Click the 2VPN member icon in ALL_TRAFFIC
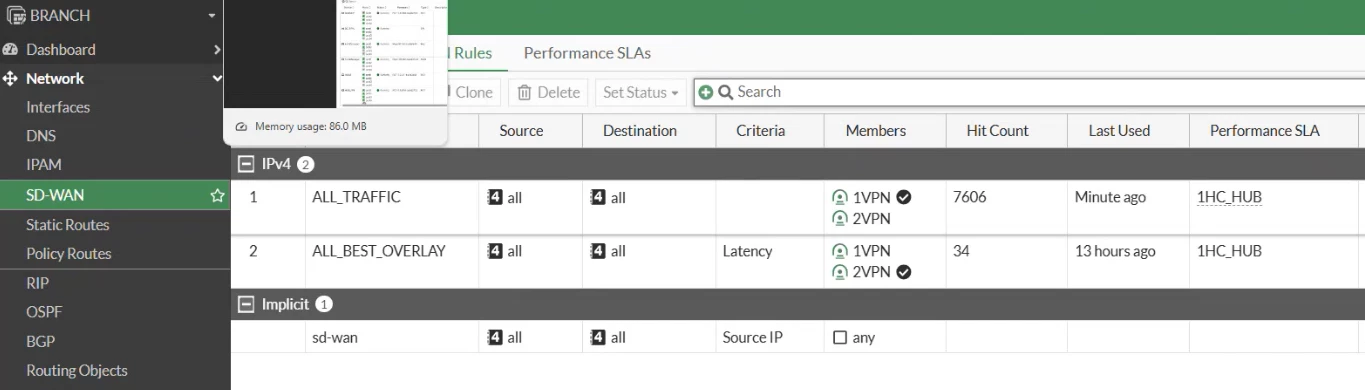This screenshot has height=390, width=1365. 840,219
